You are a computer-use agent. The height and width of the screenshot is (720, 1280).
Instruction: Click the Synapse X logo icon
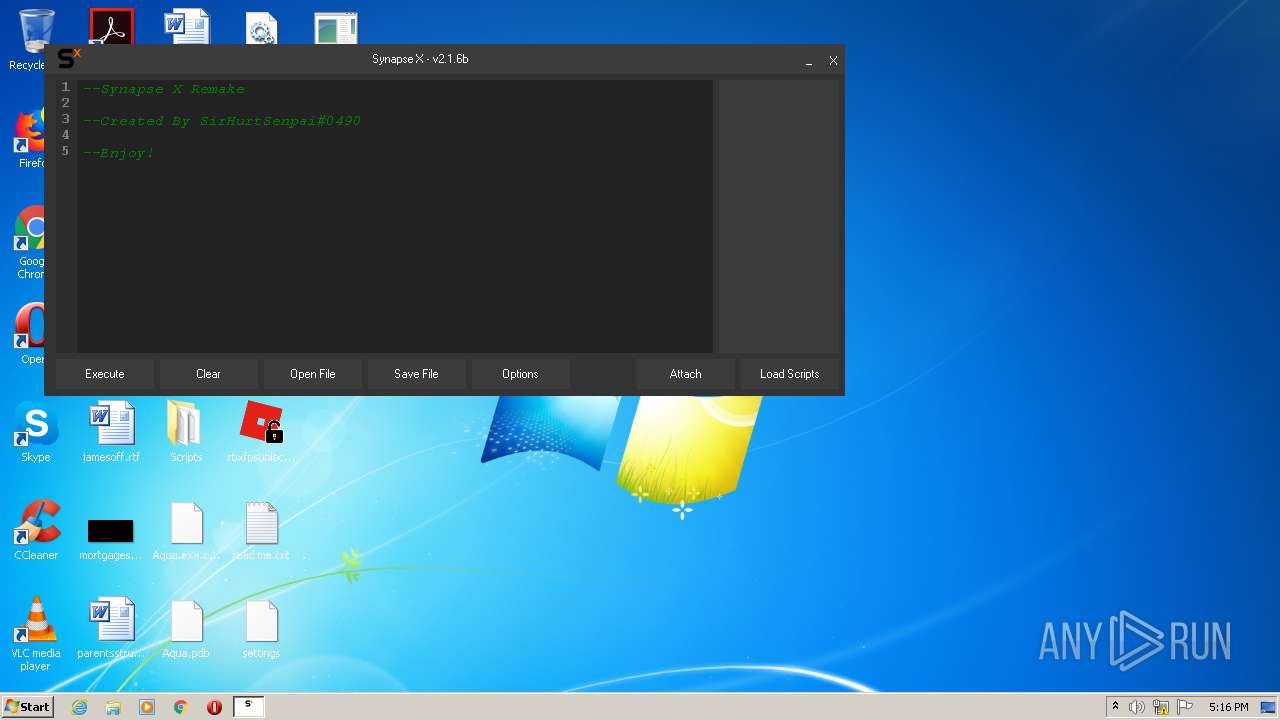coord(68,58)
